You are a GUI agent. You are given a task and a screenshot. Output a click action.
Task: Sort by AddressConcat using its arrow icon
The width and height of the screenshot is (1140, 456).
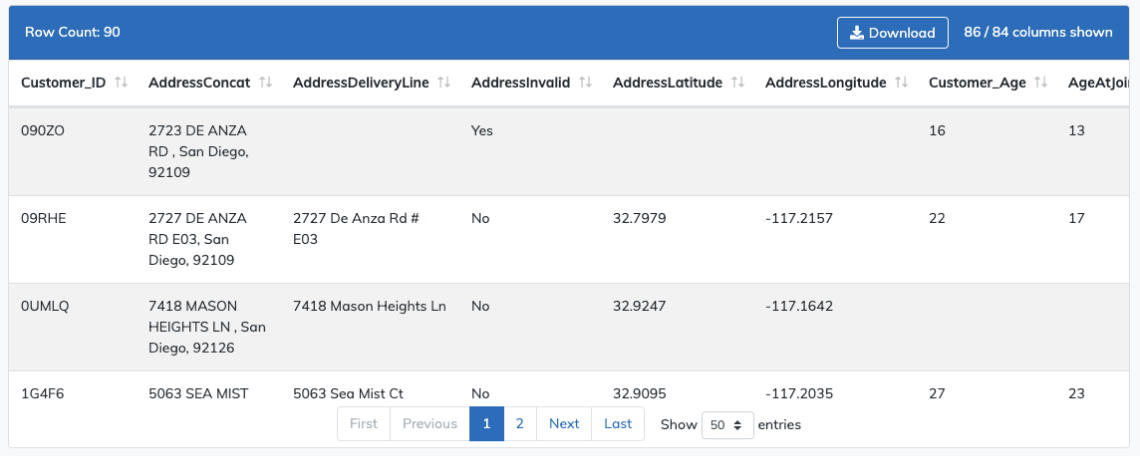[266, 83]
